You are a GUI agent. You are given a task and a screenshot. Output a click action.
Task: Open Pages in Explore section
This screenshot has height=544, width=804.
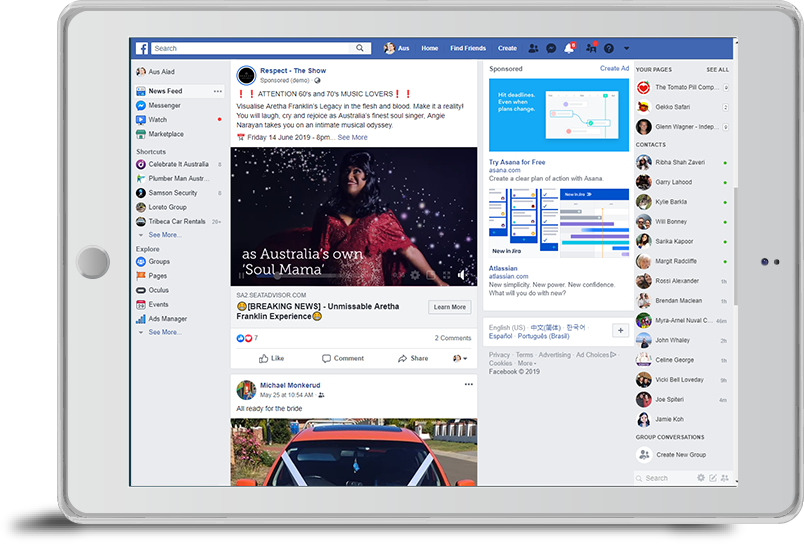[x=152, y=276]
